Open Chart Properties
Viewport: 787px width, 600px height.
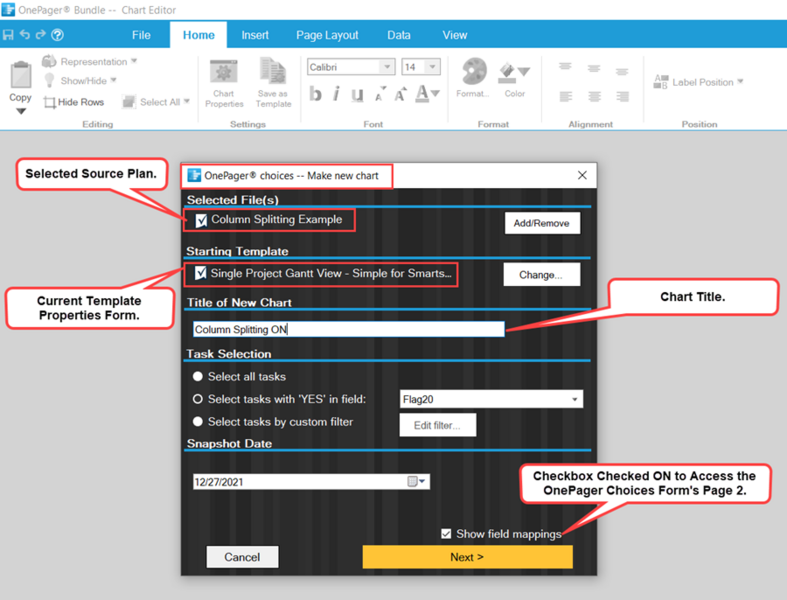click(x=224, y=83)
